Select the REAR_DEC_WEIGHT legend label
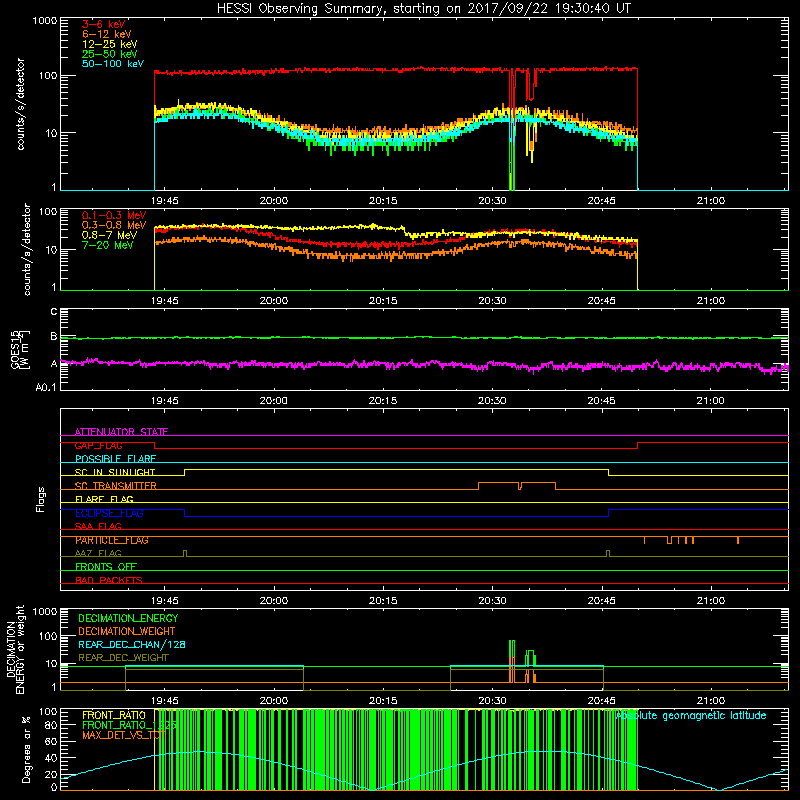 (123, 658)
